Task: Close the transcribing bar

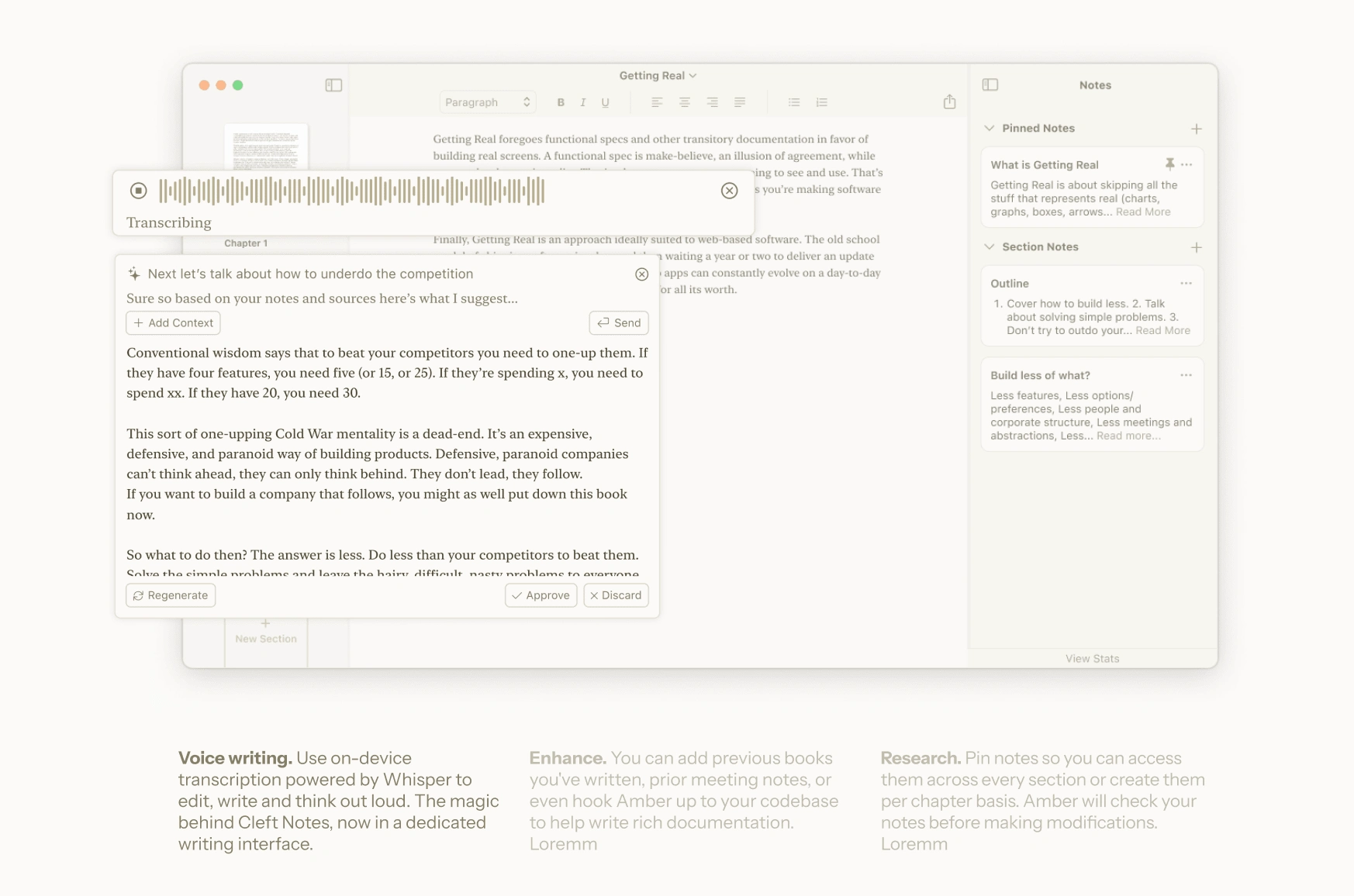Action: (729, 191)
